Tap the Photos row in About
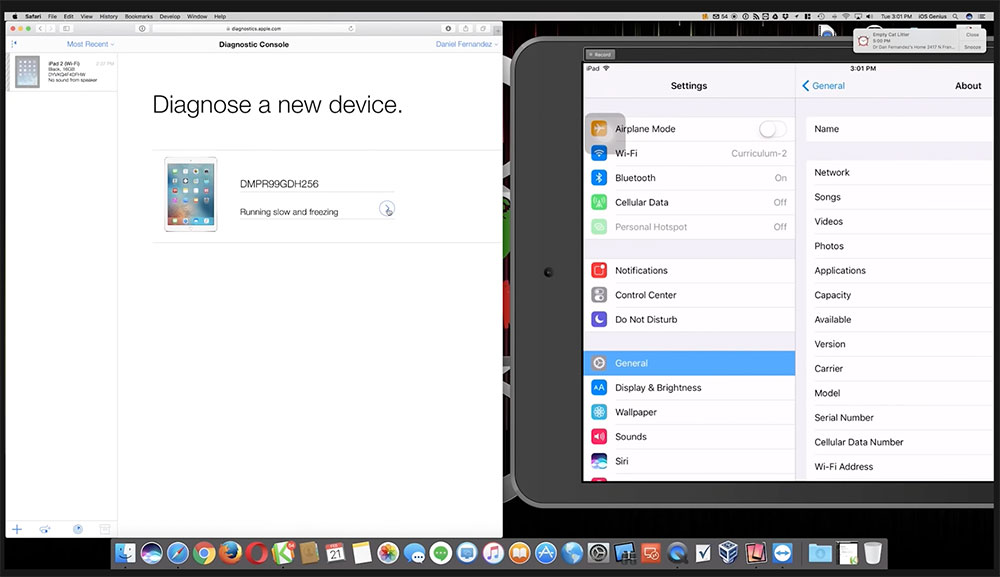This screenshot has height=577, width=1000. point(900,246)
